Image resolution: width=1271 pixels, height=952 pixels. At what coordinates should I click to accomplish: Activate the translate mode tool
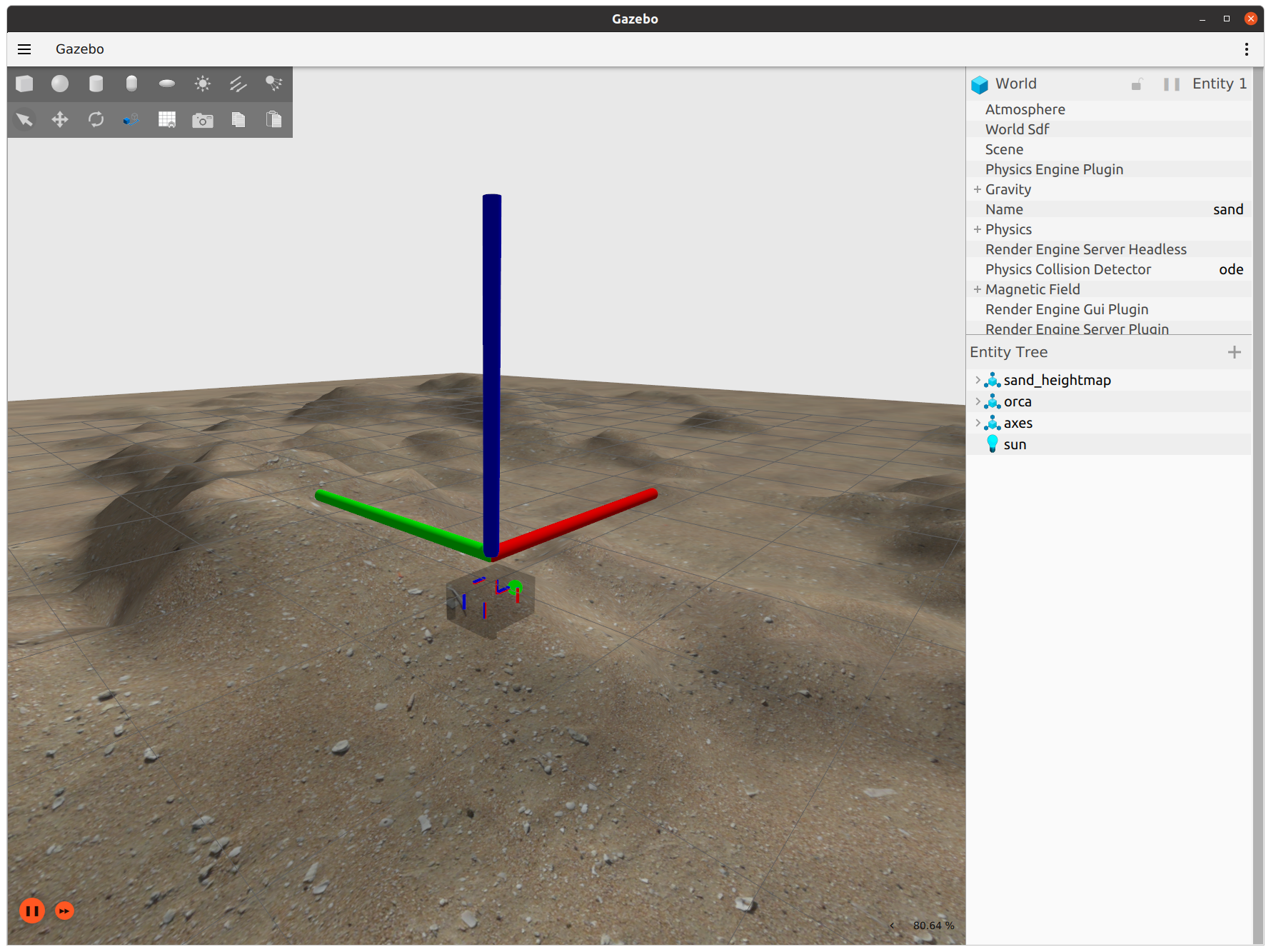(x=60, y=119)
